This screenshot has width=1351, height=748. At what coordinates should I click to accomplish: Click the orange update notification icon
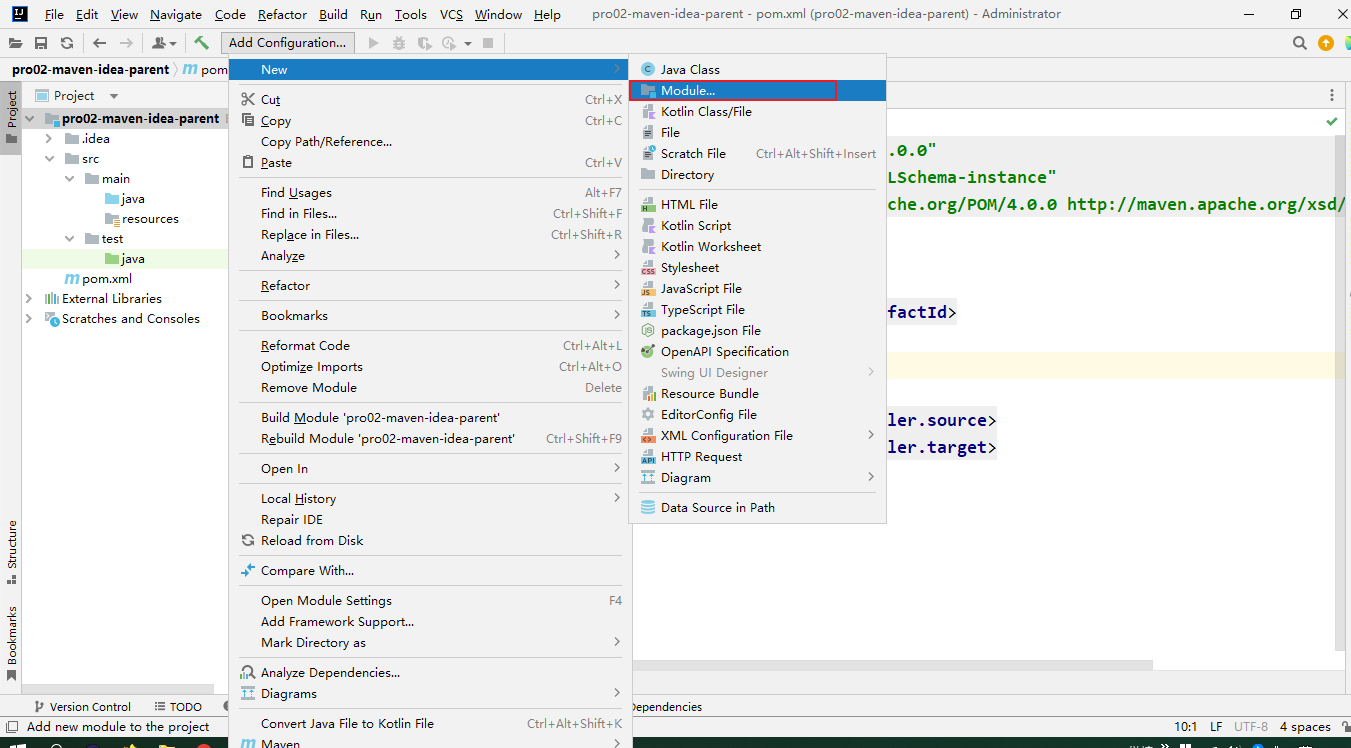click(1326, 43)
